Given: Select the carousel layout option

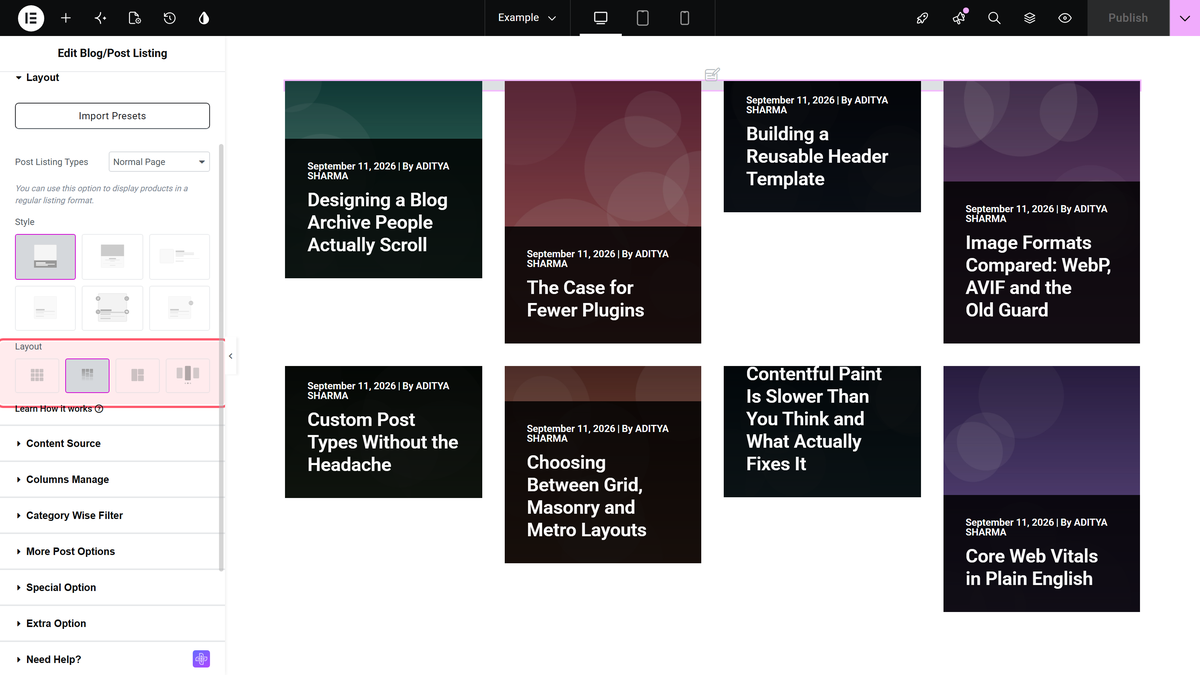Looking at the screenshot, I should [188, 375].
